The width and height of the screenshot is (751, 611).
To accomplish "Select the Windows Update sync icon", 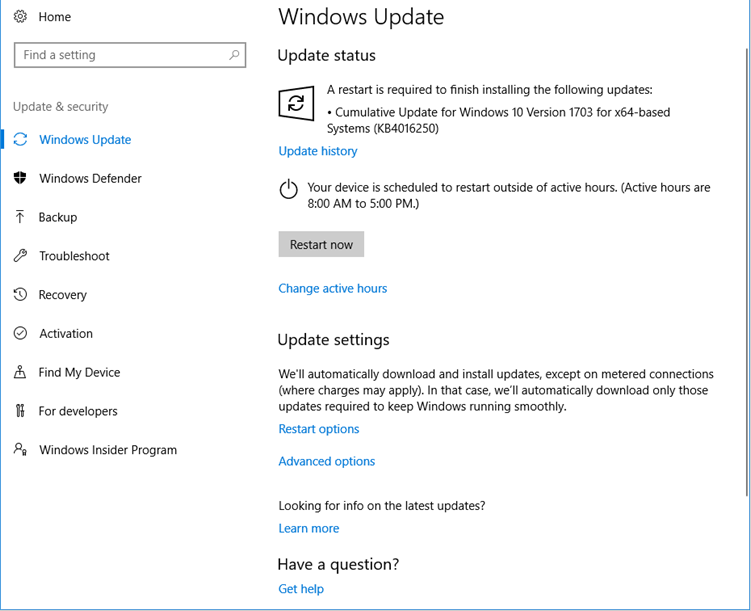I will [20, 139].
